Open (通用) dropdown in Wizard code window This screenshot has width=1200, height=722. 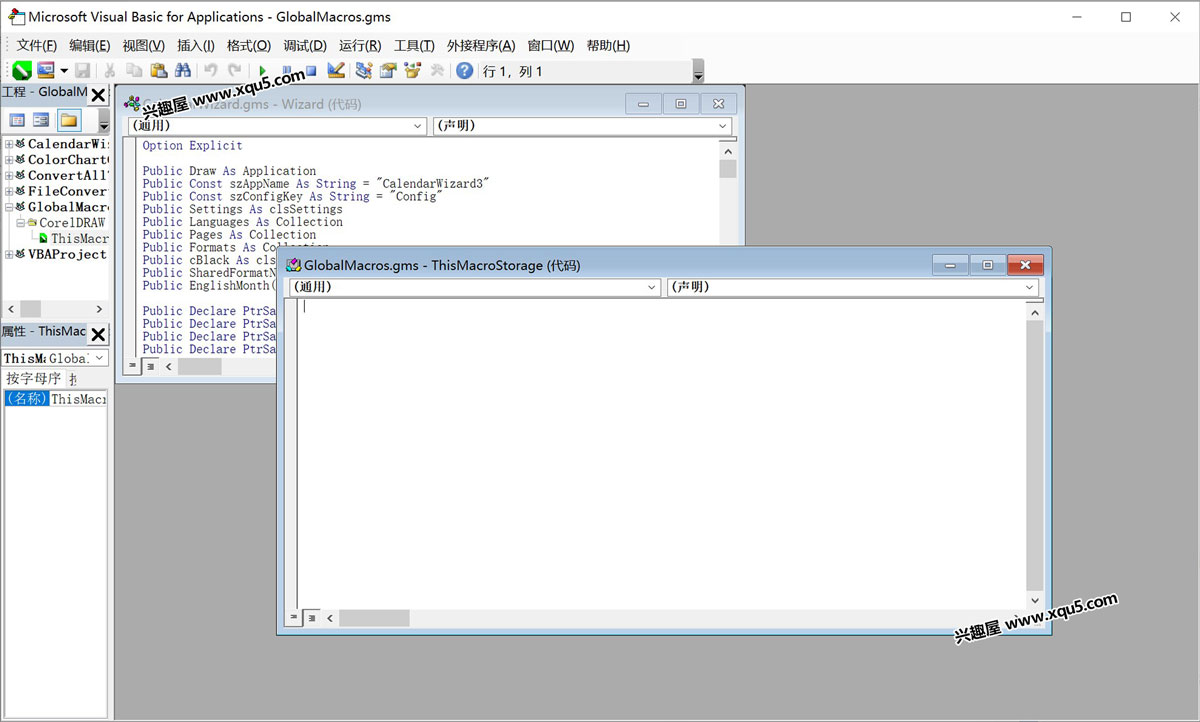click(x=276, y=126)
